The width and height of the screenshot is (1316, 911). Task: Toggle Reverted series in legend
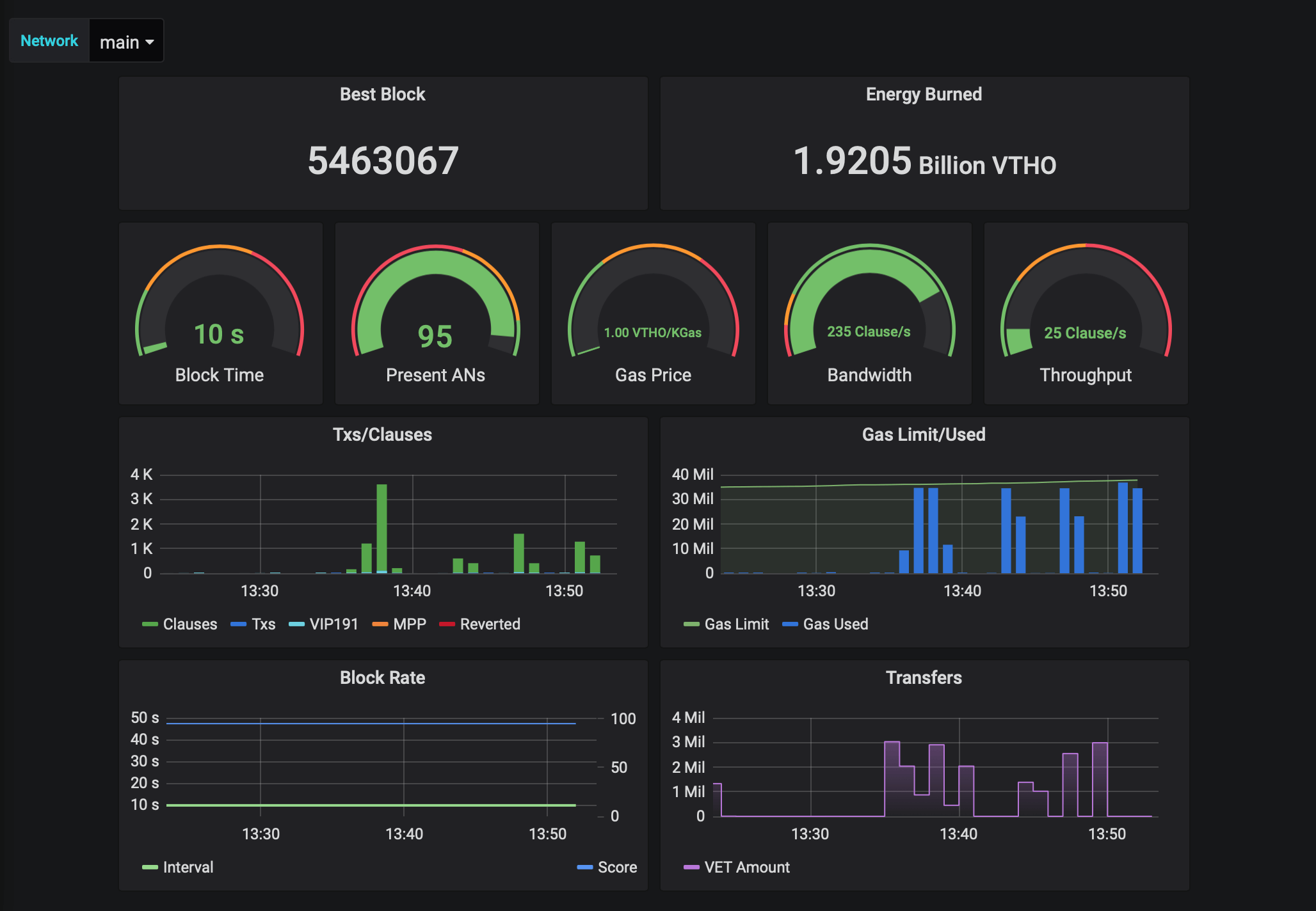tap(490, 624)
